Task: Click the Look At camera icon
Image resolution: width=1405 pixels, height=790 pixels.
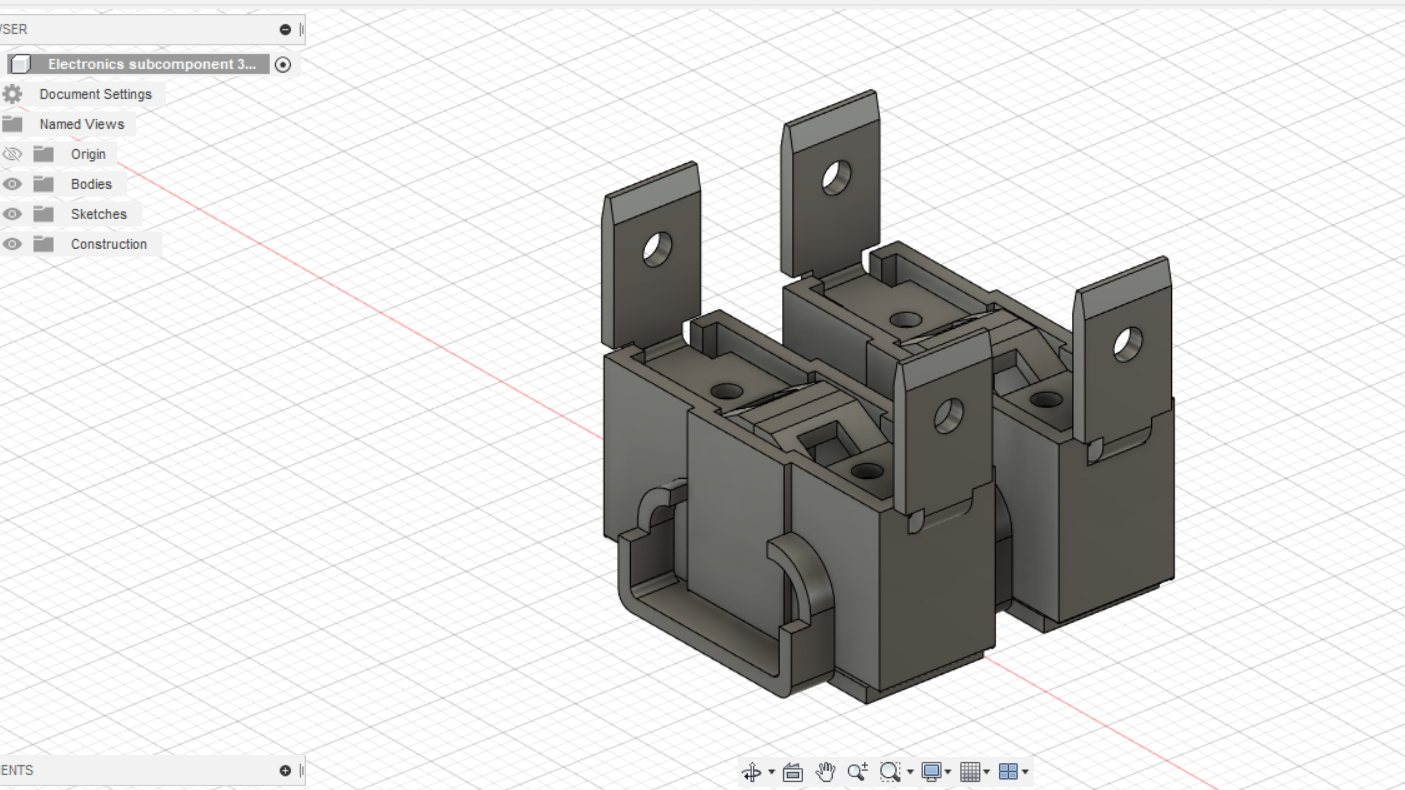Action: [793, 772]
